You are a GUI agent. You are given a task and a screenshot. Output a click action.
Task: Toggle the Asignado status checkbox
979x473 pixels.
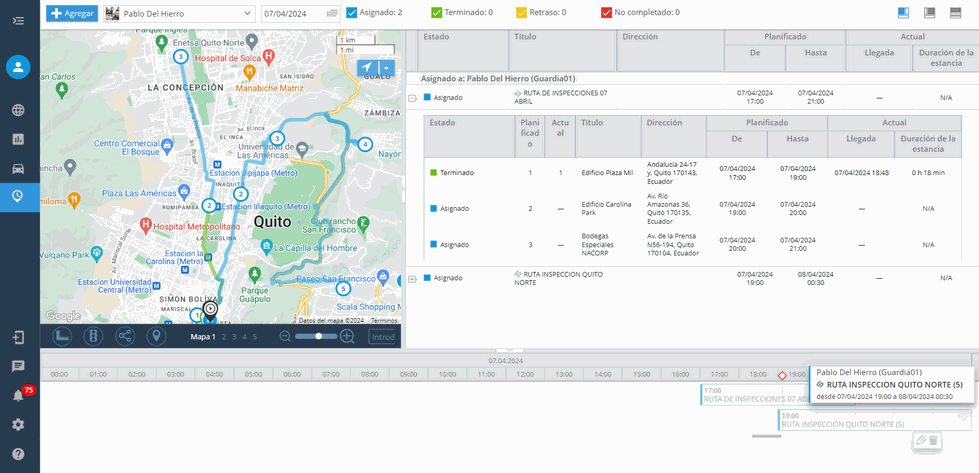click(x=351, y=13)
